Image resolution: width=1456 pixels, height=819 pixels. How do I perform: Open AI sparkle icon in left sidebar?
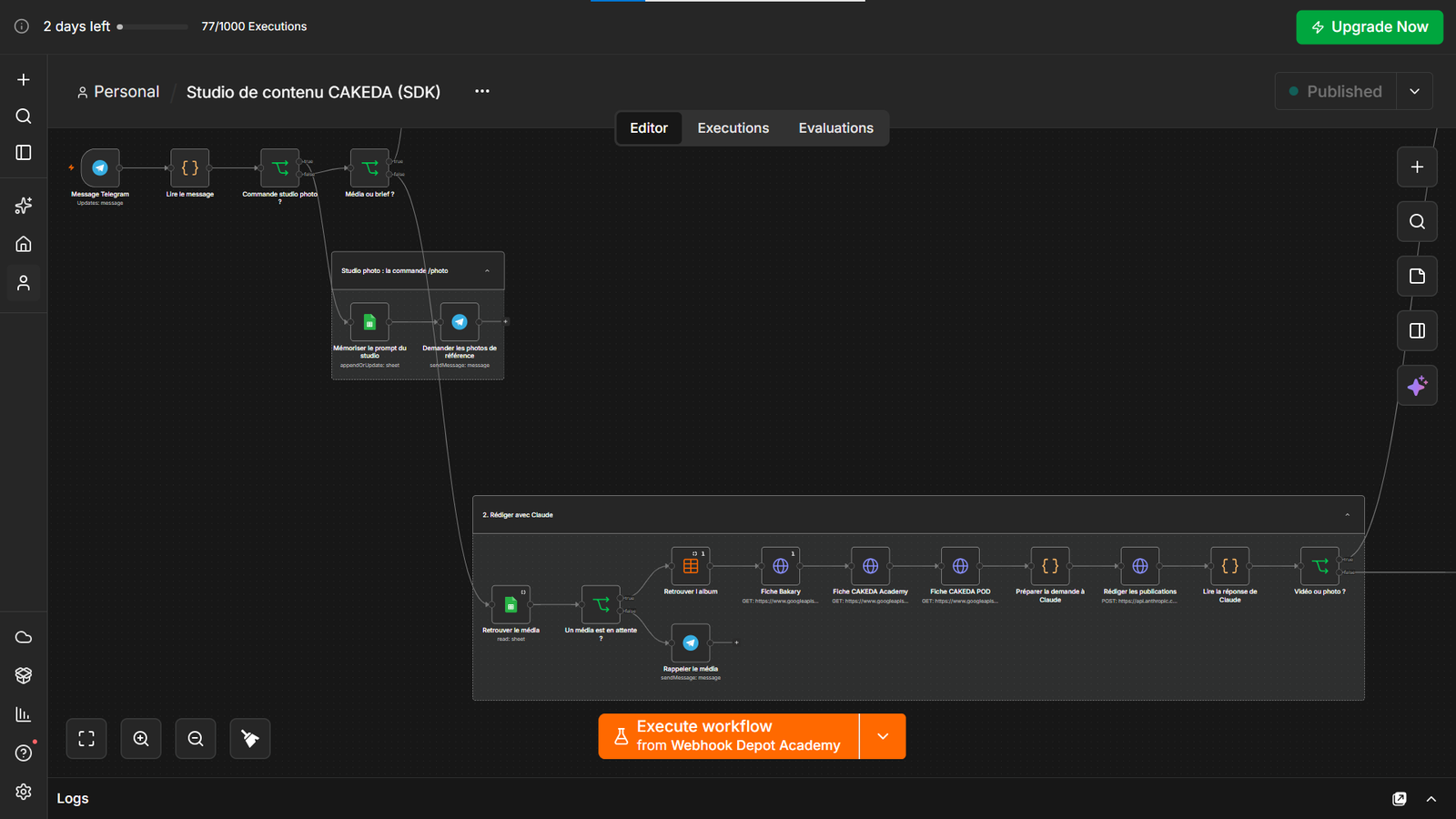click(x=24, y=206)
